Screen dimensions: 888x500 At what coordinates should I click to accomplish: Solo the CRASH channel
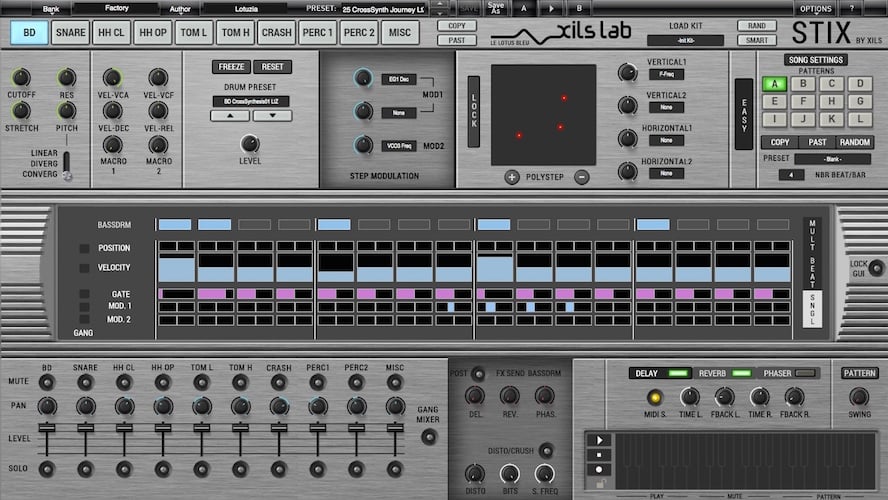pyautogui.click(x=279, y=469)
